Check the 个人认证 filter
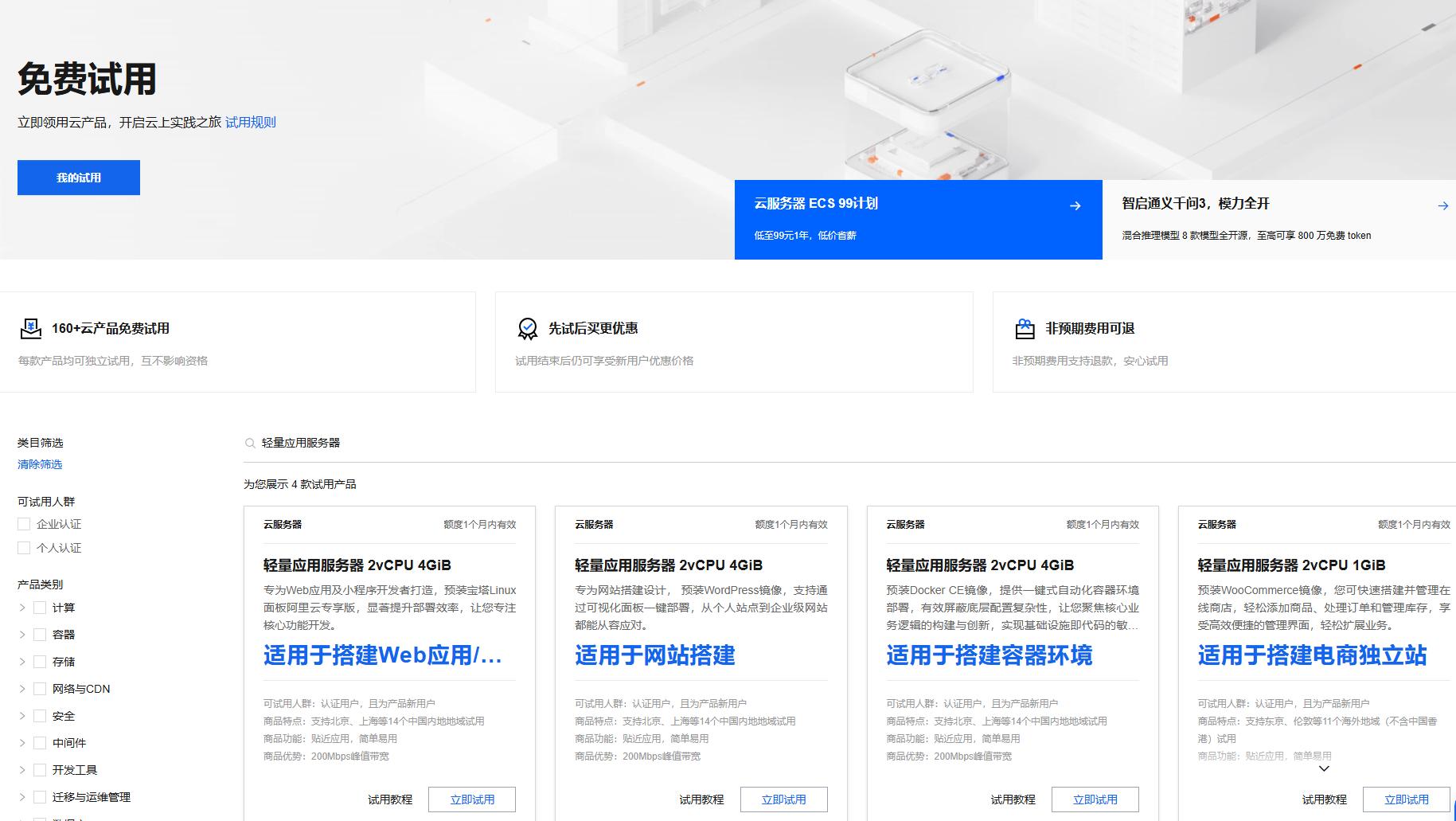Screen dimensions: 1456x821 tap(23, 548)
